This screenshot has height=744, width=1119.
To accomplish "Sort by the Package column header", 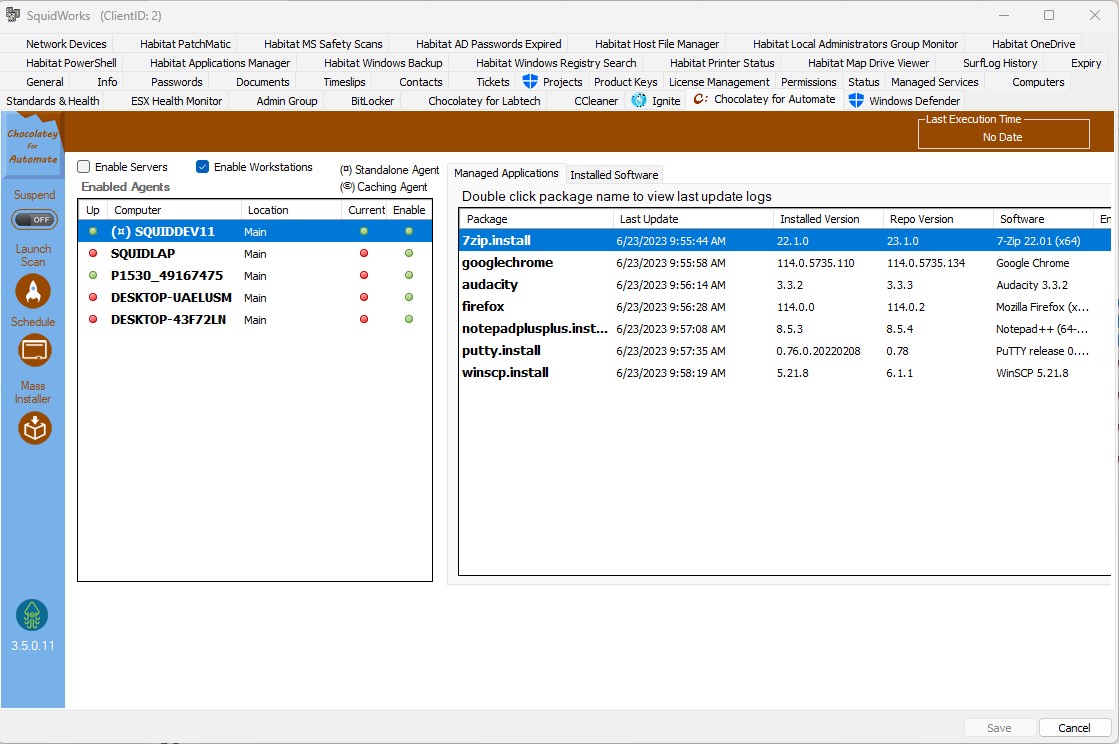I will tap(536, 219).
